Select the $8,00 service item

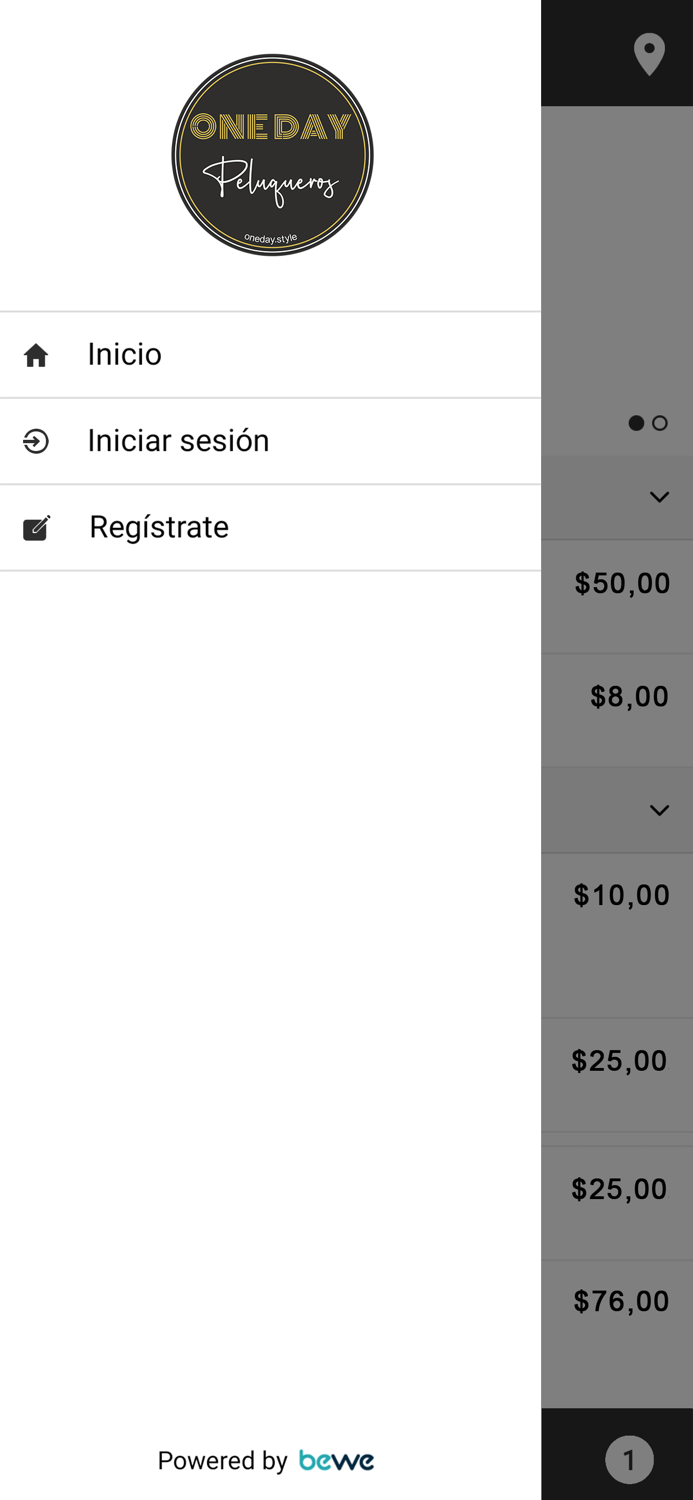click(x=629, y=697)
